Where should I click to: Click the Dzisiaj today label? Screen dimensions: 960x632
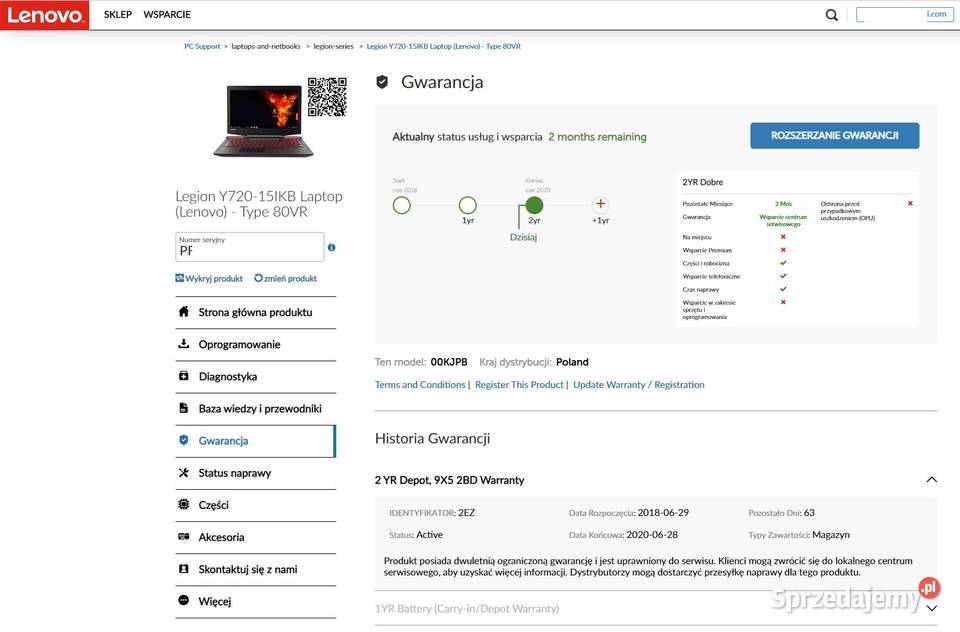[523, 237]
